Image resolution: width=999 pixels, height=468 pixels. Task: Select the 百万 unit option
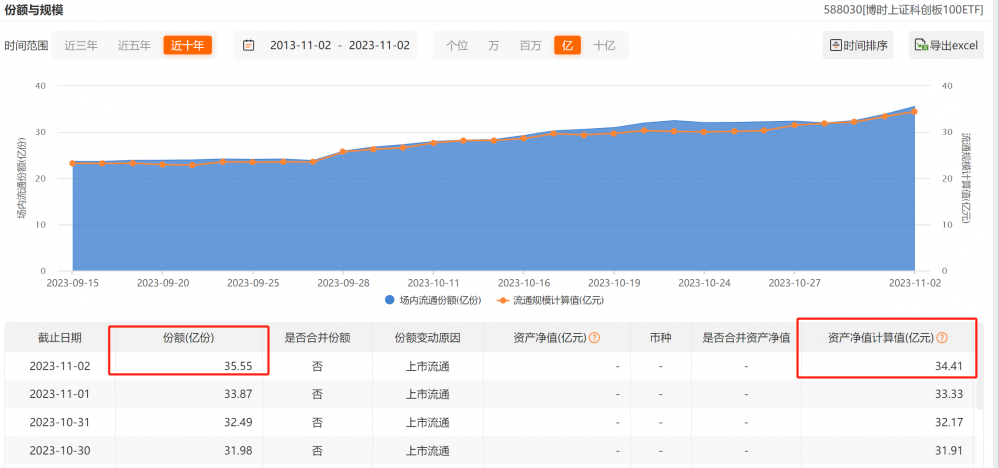pyautogui.click(x=530, y=45)
